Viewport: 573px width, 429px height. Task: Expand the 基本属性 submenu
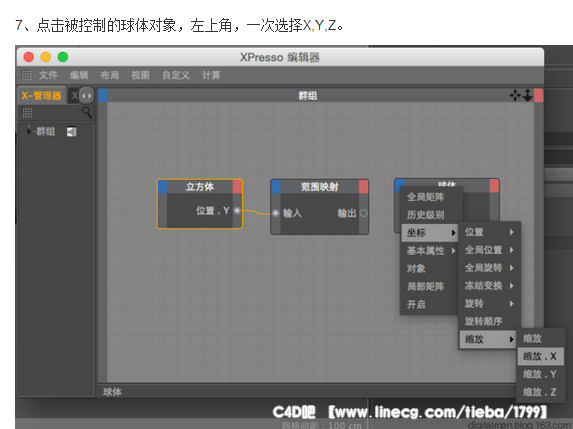[x=430, y=251]
